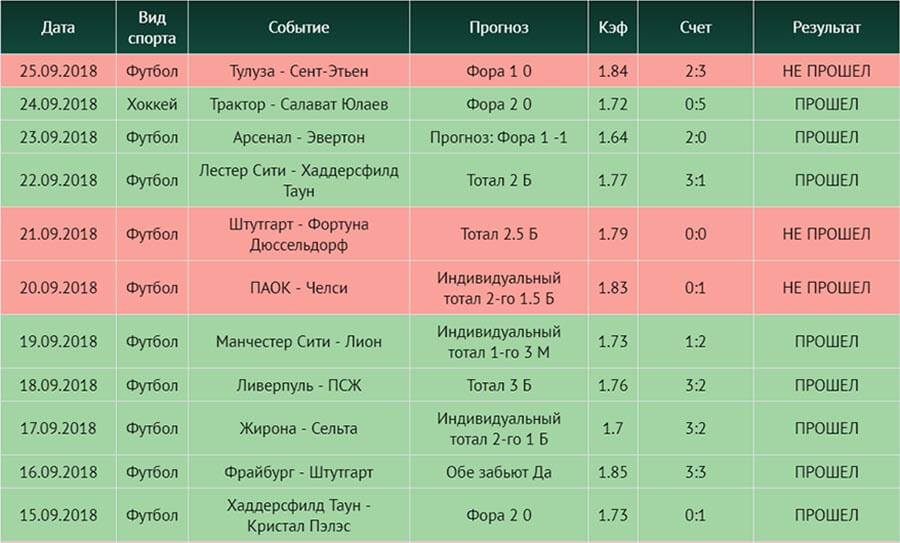Select the Хоккей sport cell
The image size is (900, 543).
[152, 104]
